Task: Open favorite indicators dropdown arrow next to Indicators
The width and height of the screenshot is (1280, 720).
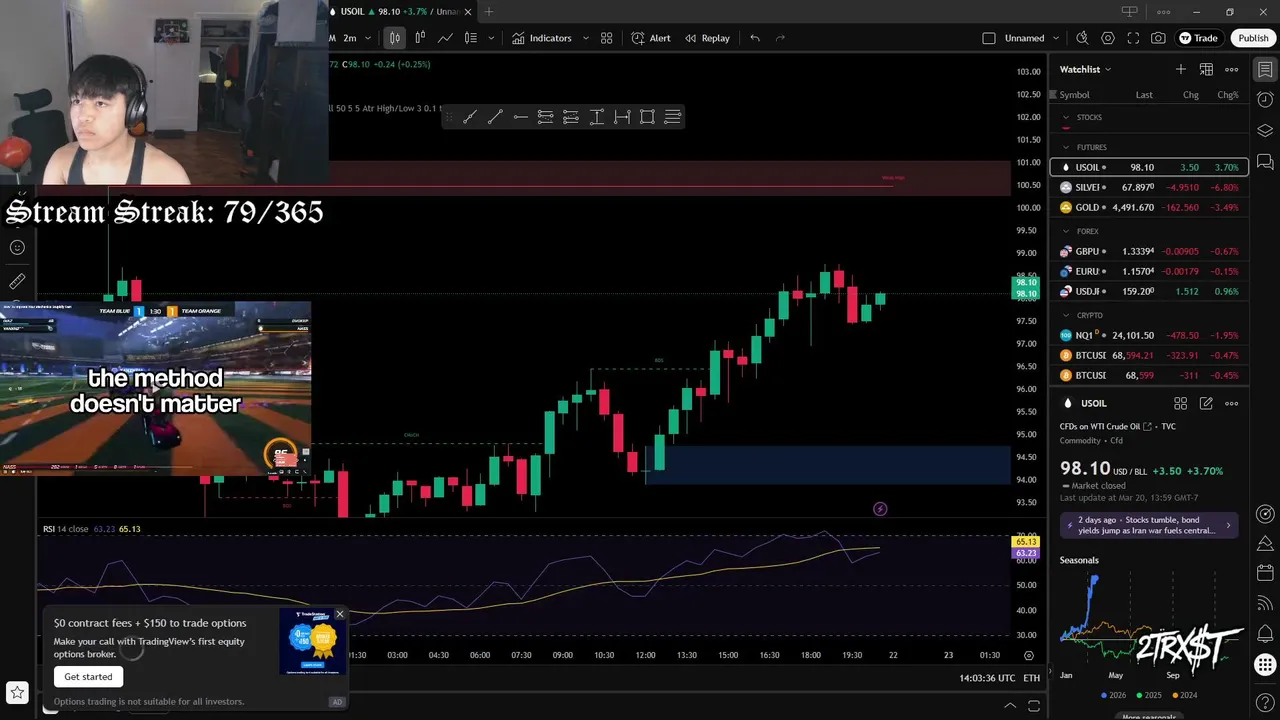Action: point(586,38)
